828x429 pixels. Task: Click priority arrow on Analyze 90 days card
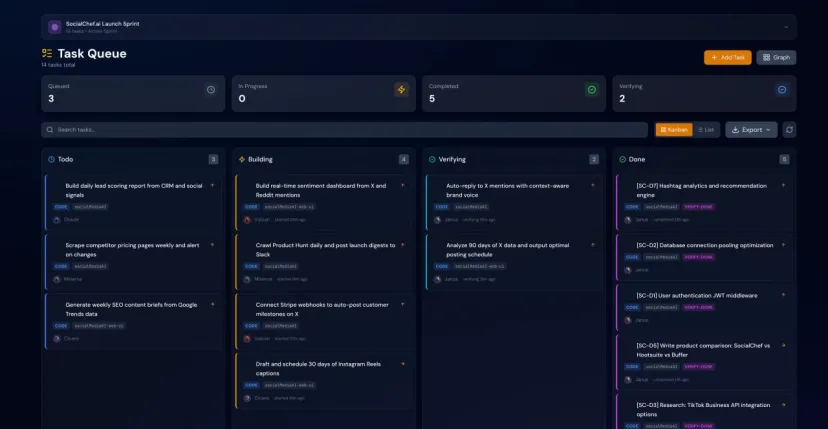tap(593, 245)
